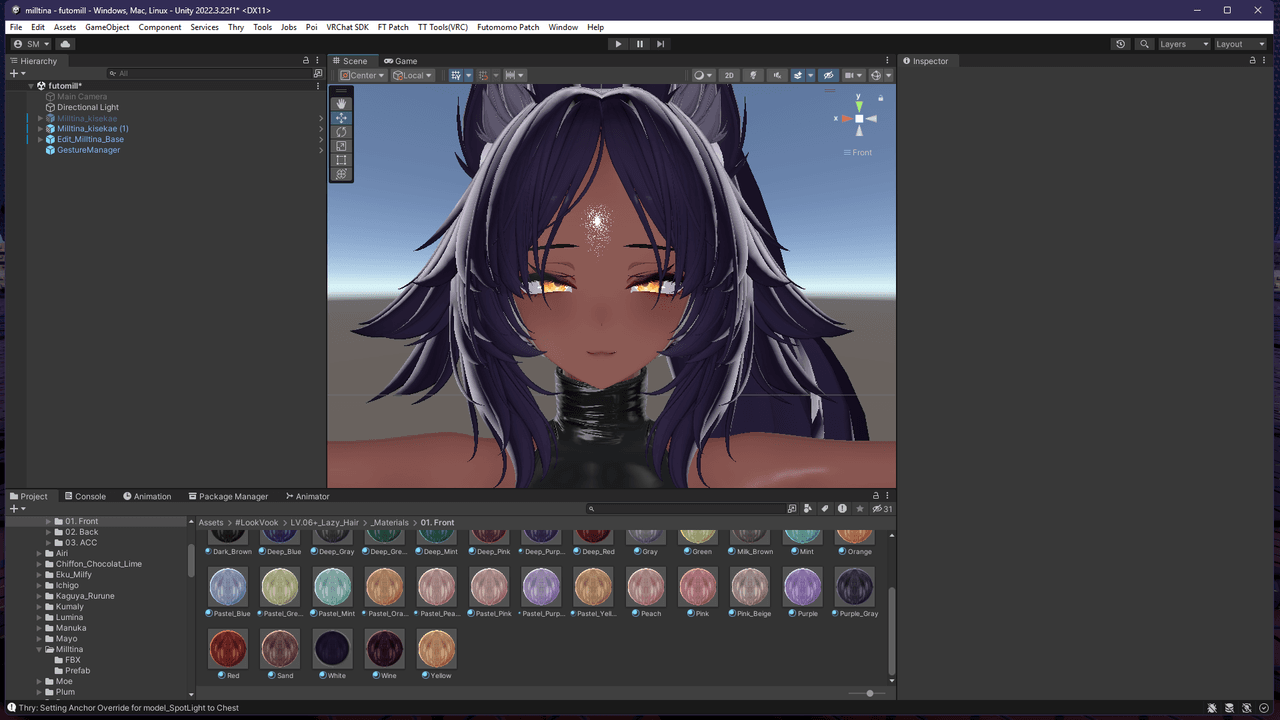Select the Rotate tool
This screenshot has width=1280, height=720.
pos(341,132)
